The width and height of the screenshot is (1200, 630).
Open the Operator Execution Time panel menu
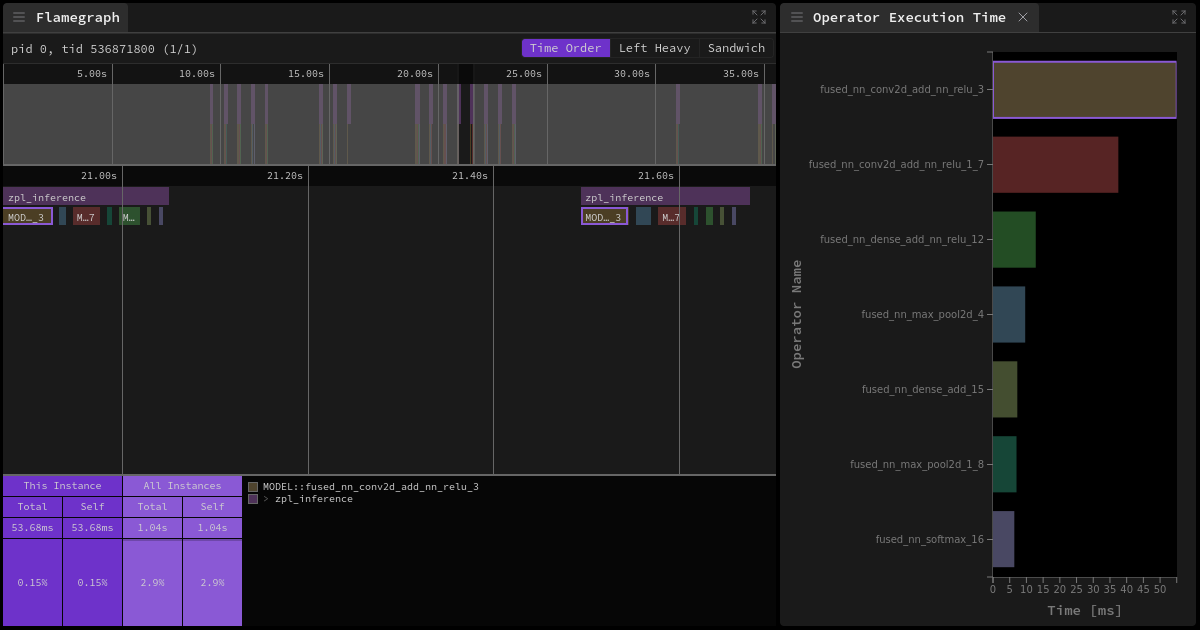[x=796, y=17]
